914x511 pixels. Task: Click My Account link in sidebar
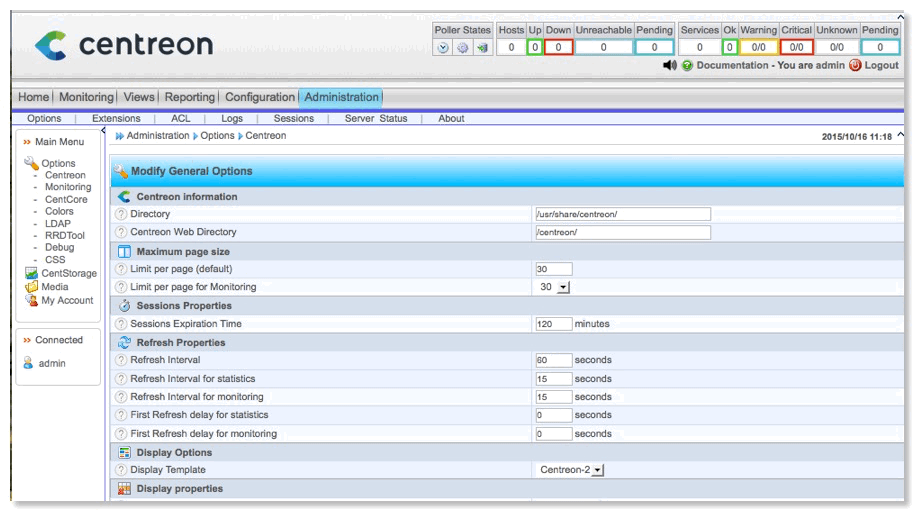(x=67, y=300)
